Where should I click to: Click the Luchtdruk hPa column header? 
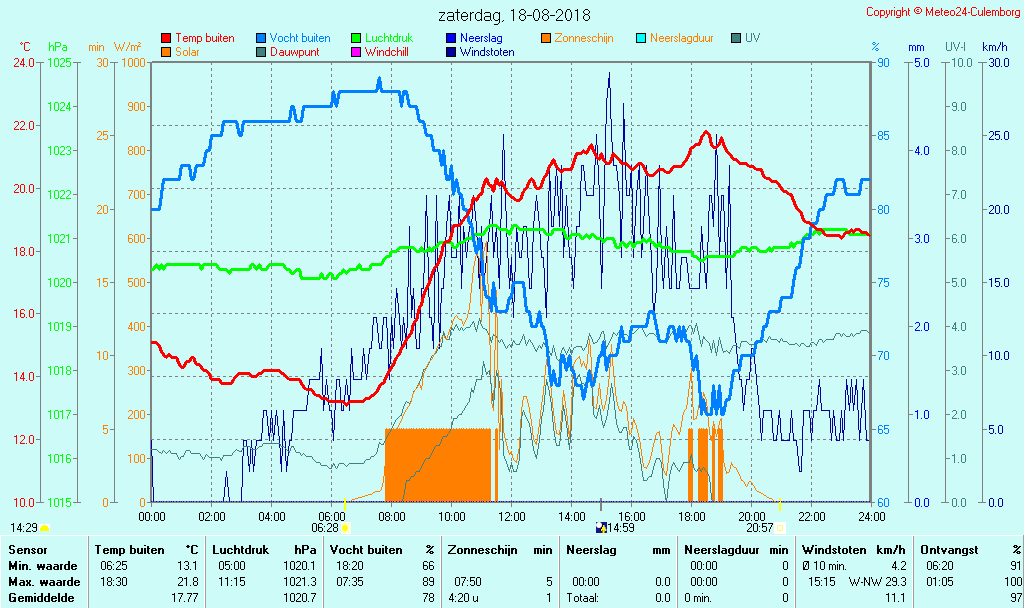(263, 550)
